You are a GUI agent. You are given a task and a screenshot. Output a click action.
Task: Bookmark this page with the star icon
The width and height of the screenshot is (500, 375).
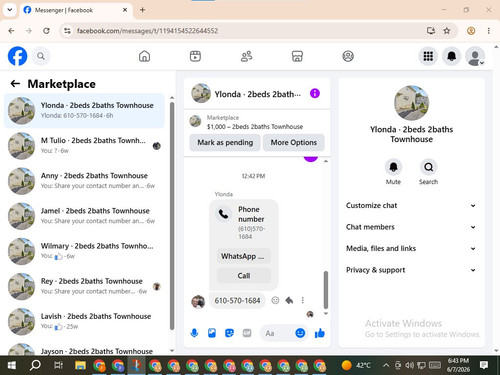pyautogui.click(x=447, y=31)
